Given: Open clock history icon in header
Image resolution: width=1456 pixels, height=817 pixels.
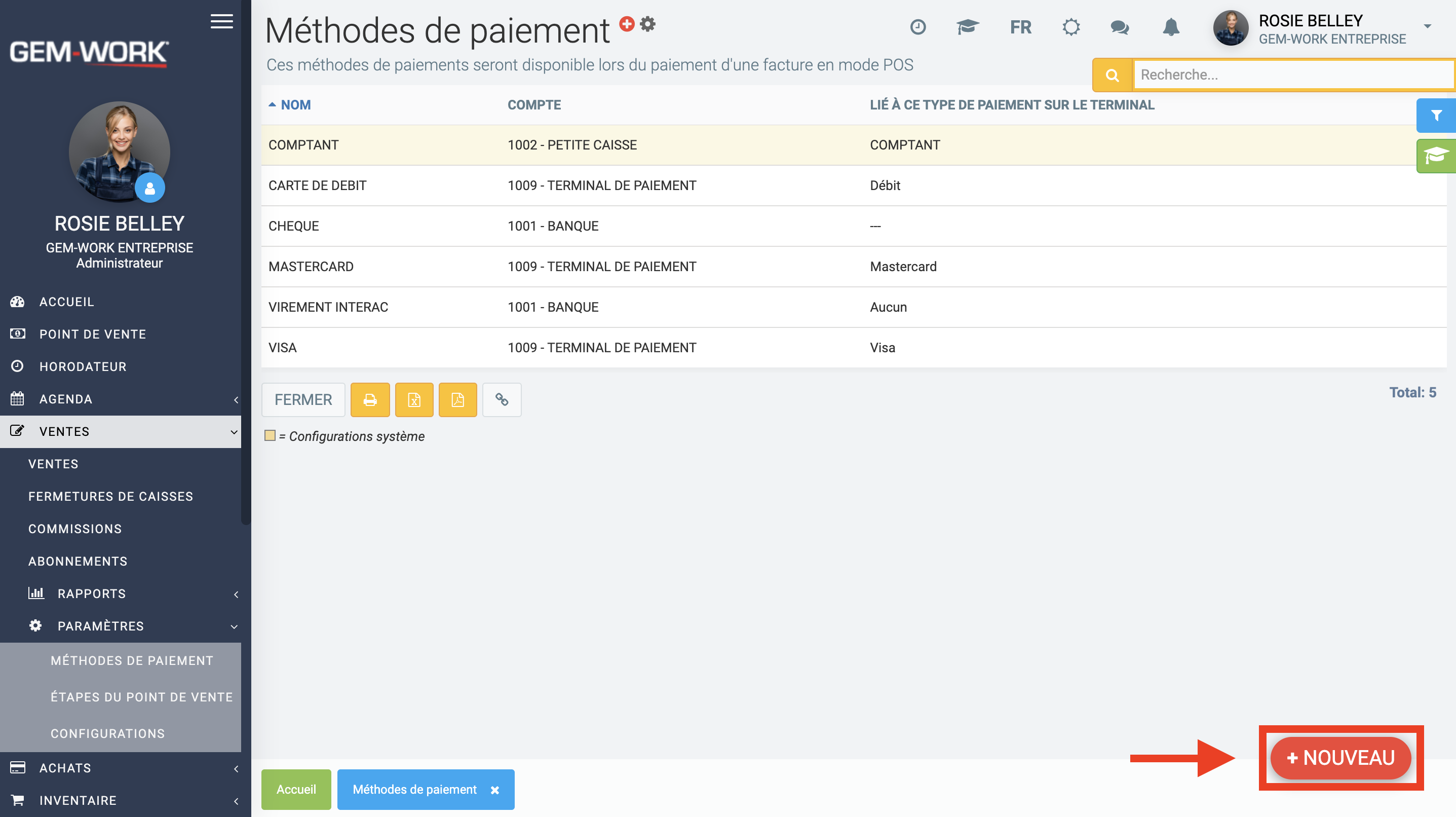Looking at the screenshot, I should (x=918, y=27).
